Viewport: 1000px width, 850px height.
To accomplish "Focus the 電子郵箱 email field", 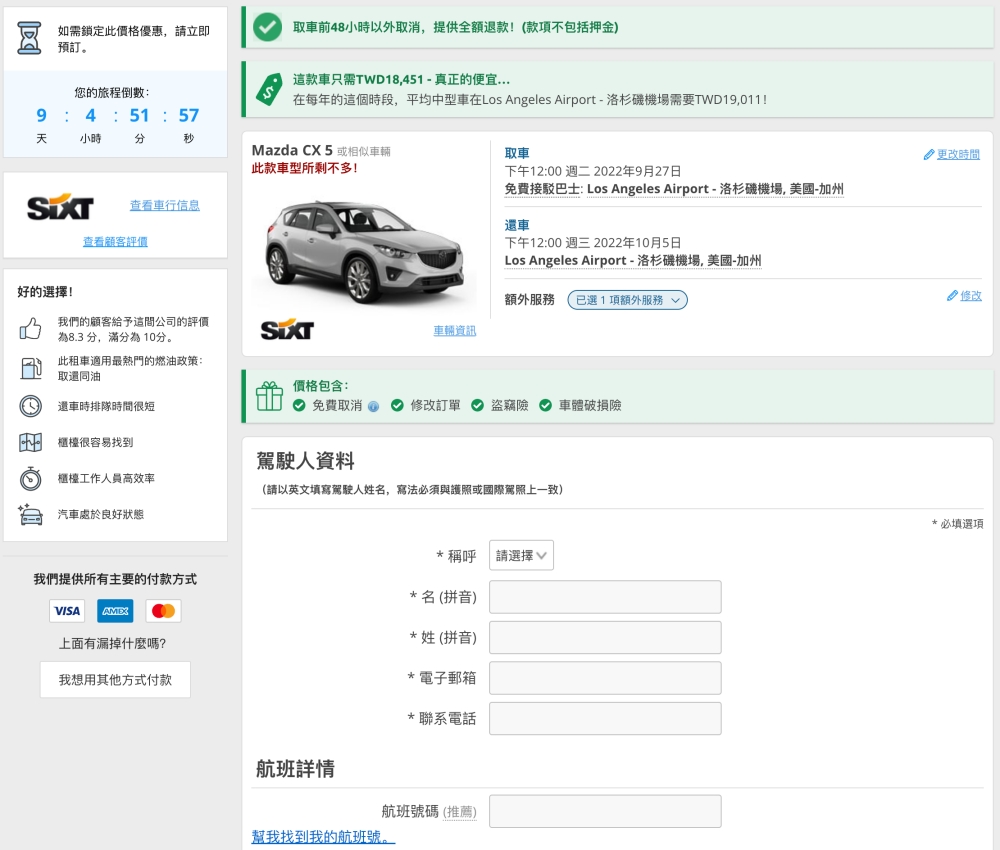I will [605, 678].
